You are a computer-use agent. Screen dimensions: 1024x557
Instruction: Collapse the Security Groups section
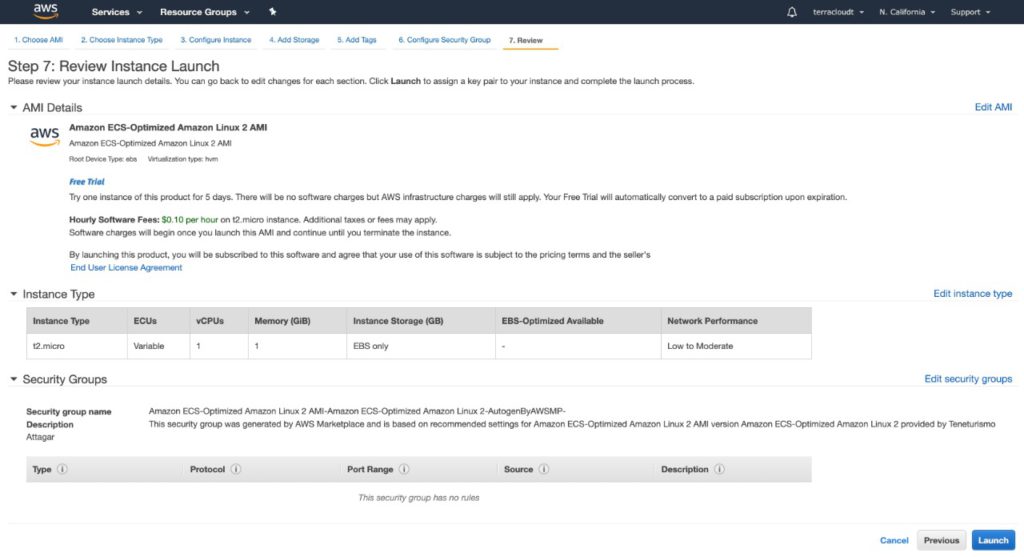point(13,380)
